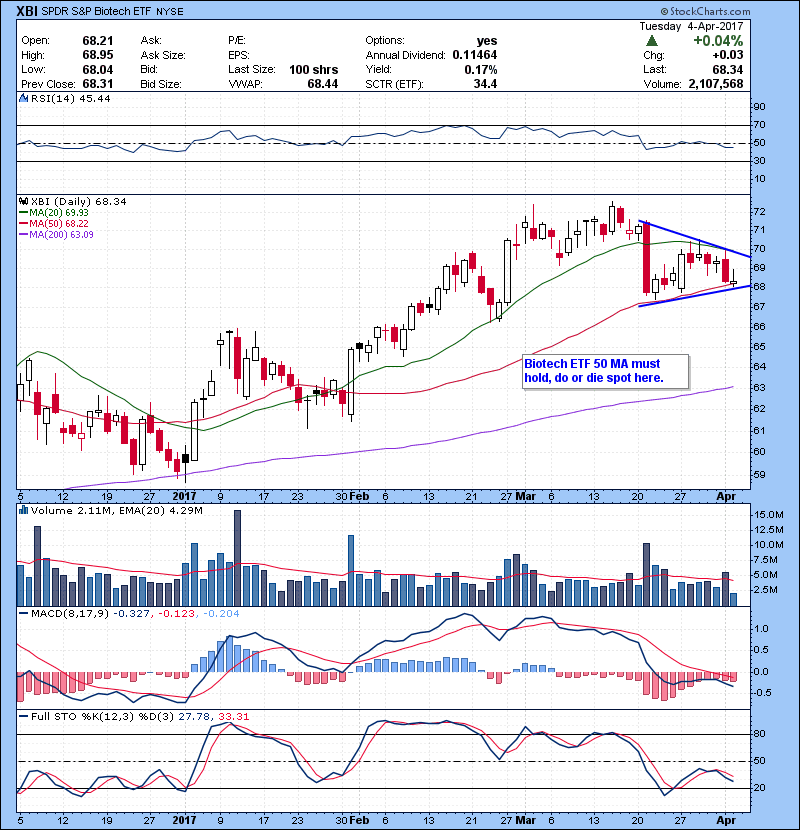Click the XBI (Daily) 68.34 chart label

[x=78, y=202]
